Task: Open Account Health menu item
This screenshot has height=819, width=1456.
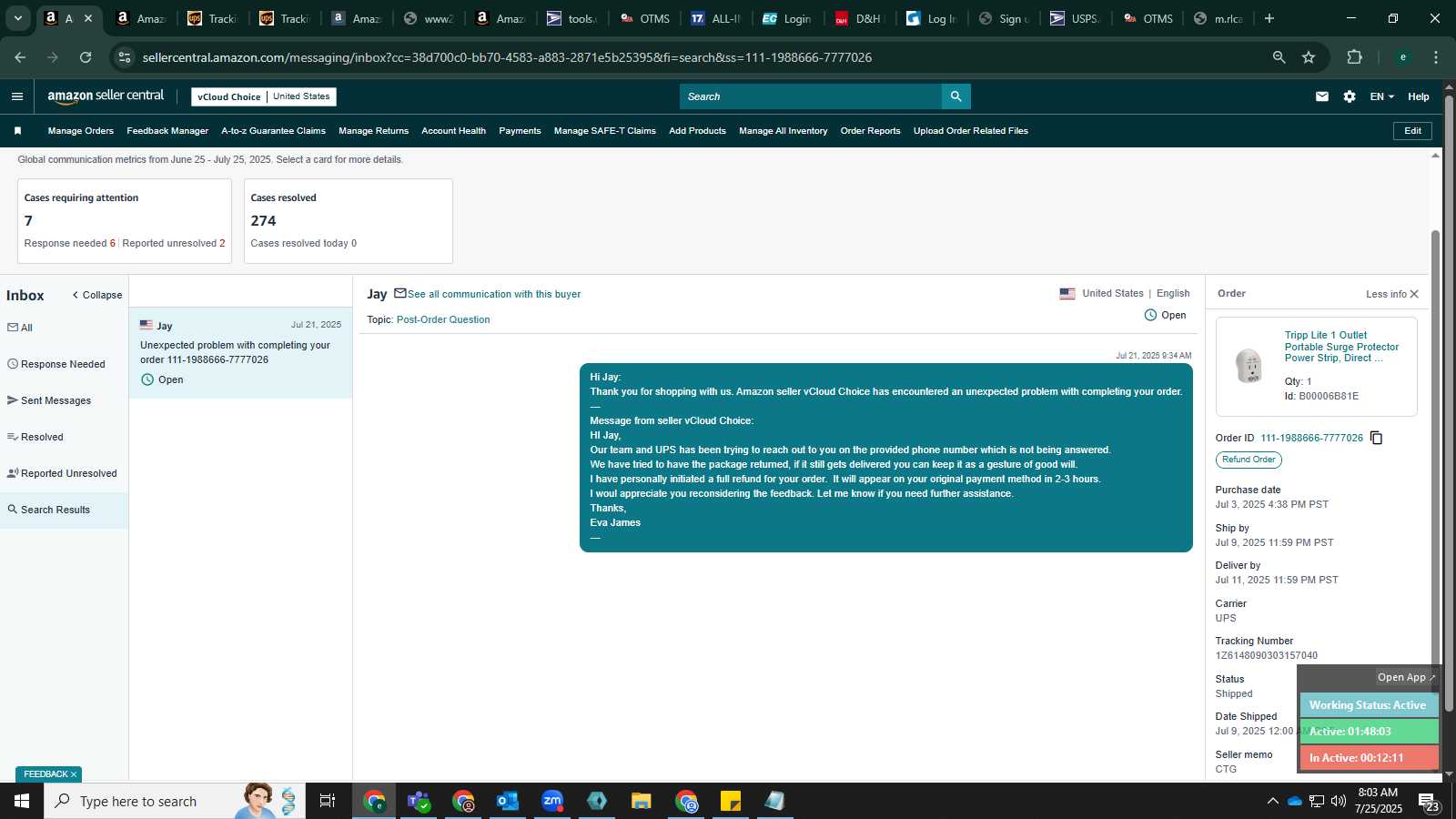Action: 453,131
